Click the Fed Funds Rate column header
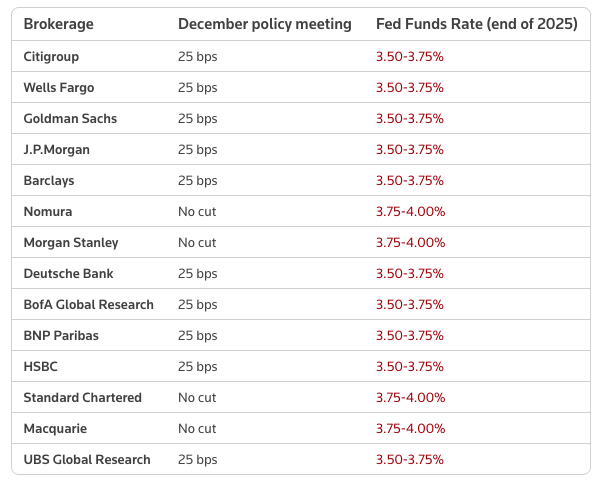 [477, 24]
